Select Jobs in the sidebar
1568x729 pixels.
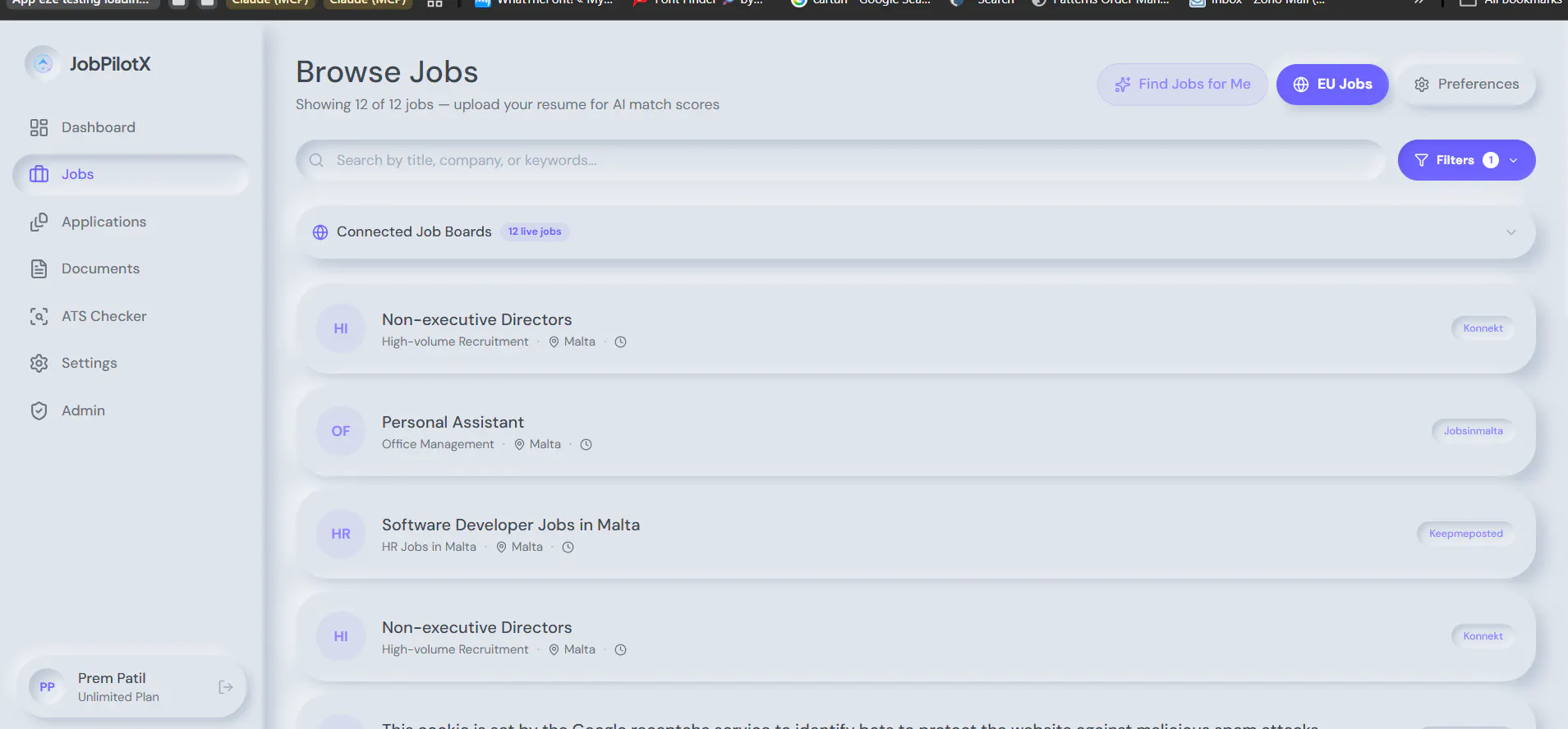coord(131,174)
